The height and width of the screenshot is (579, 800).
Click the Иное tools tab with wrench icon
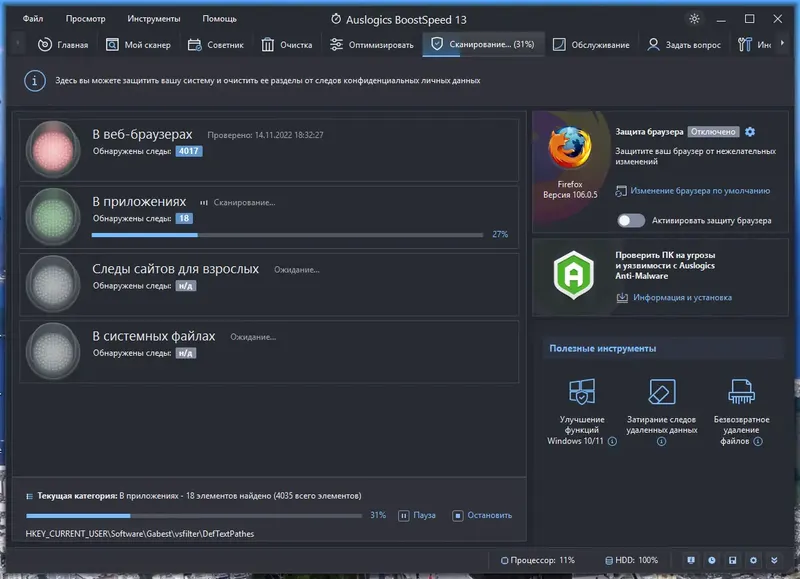click(x=754, y=45)
